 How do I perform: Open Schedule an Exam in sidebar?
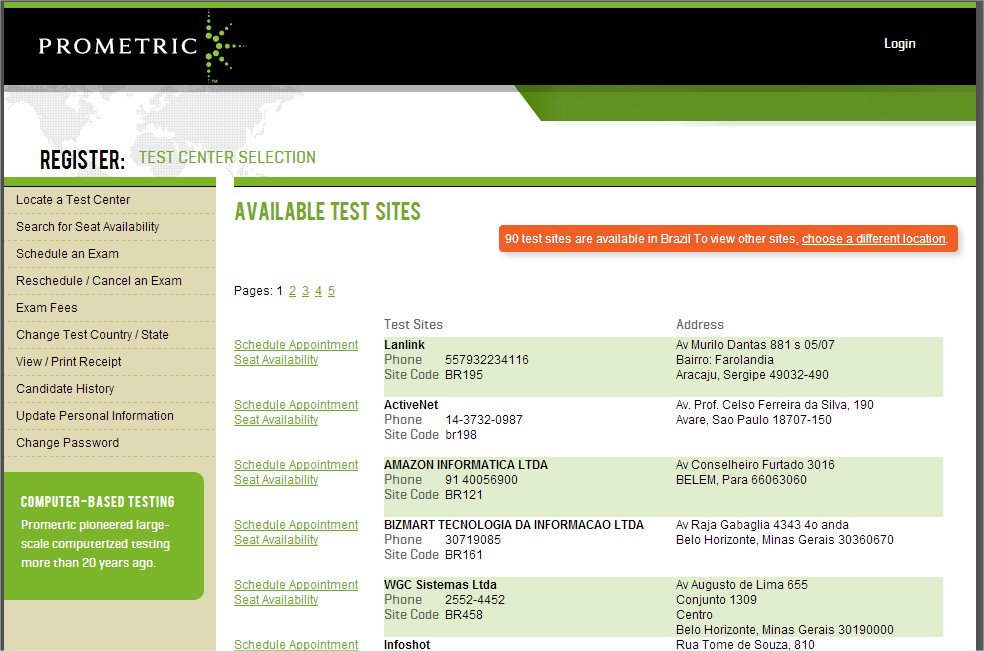[67, 254]
